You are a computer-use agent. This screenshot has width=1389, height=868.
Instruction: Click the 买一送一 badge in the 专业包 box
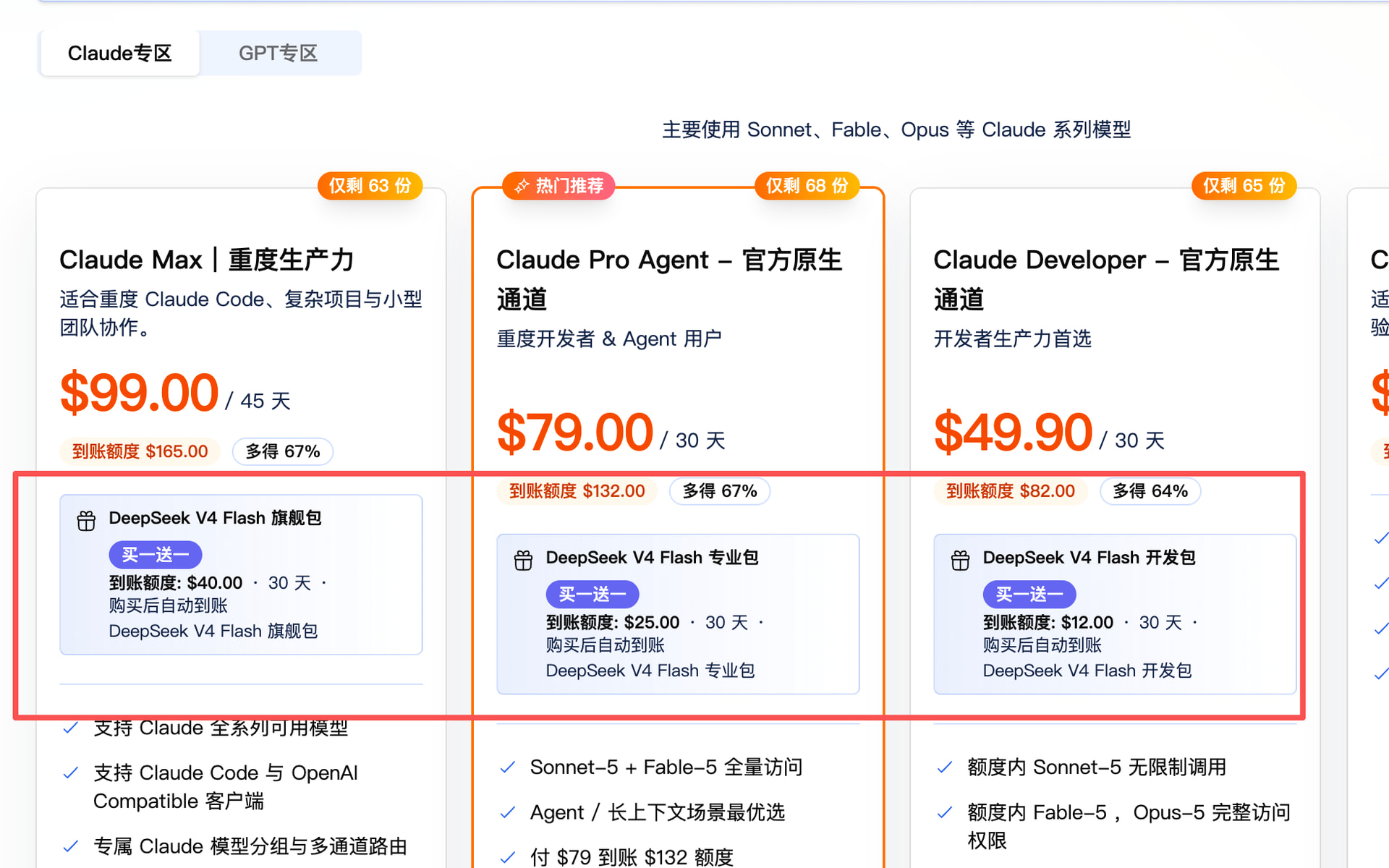click(592, 595)
